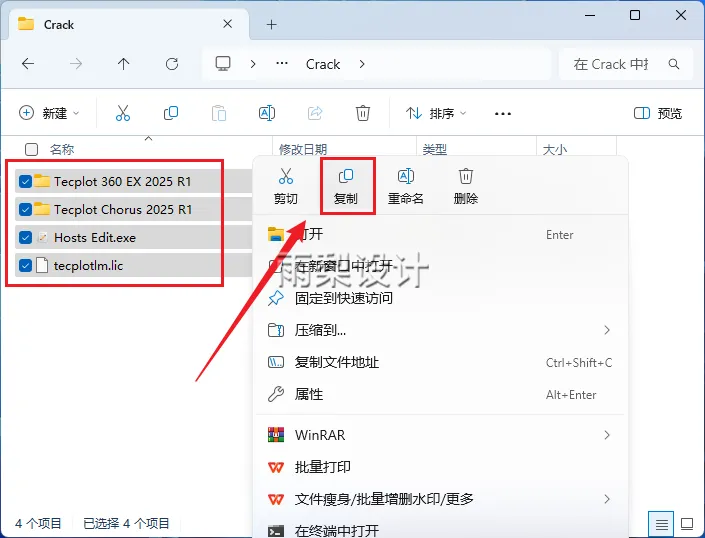Select 在终端中打开 menu entry
The height and width of the screenshot is (538, 705).
(439, 530)
